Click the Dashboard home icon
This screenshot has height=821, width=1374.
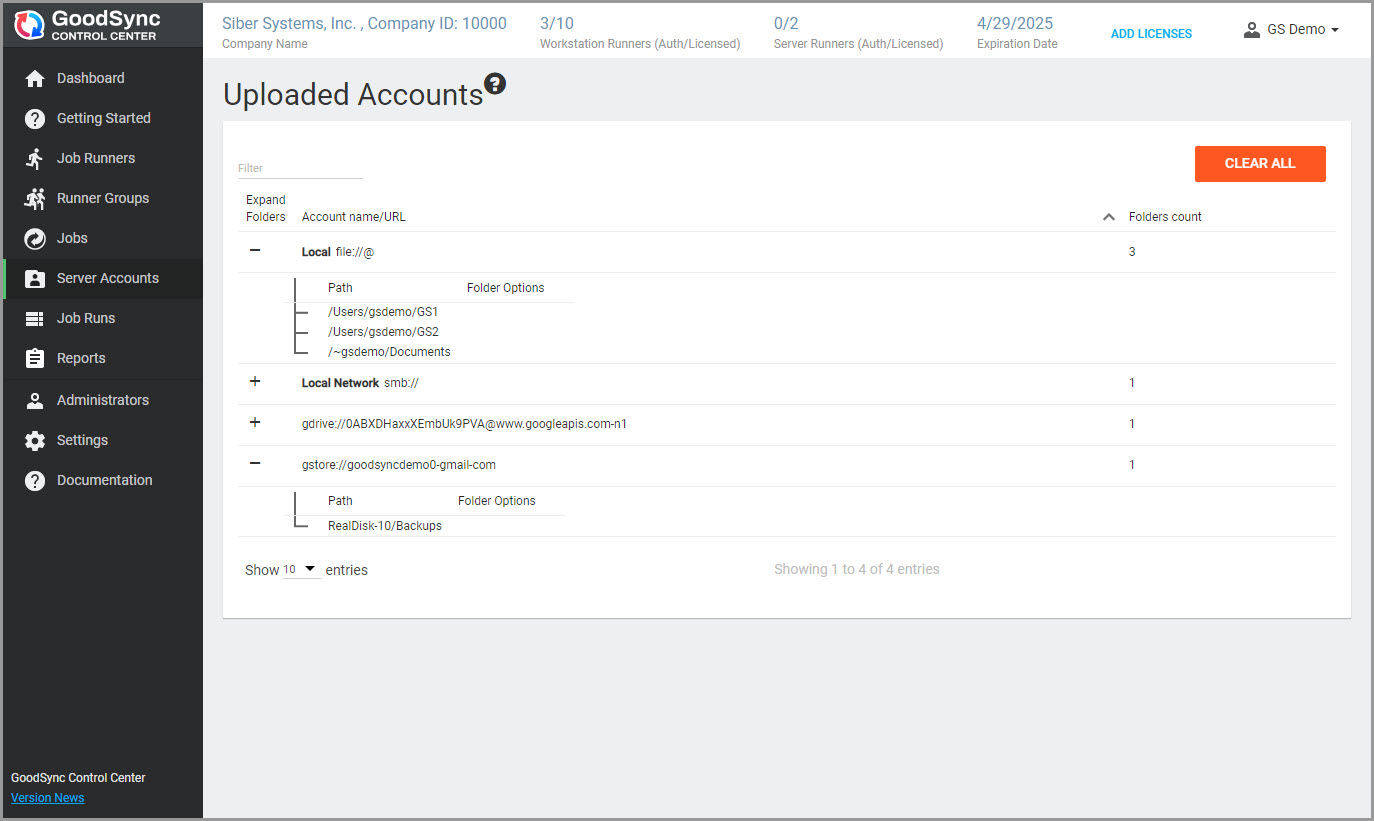click(35, 78)
